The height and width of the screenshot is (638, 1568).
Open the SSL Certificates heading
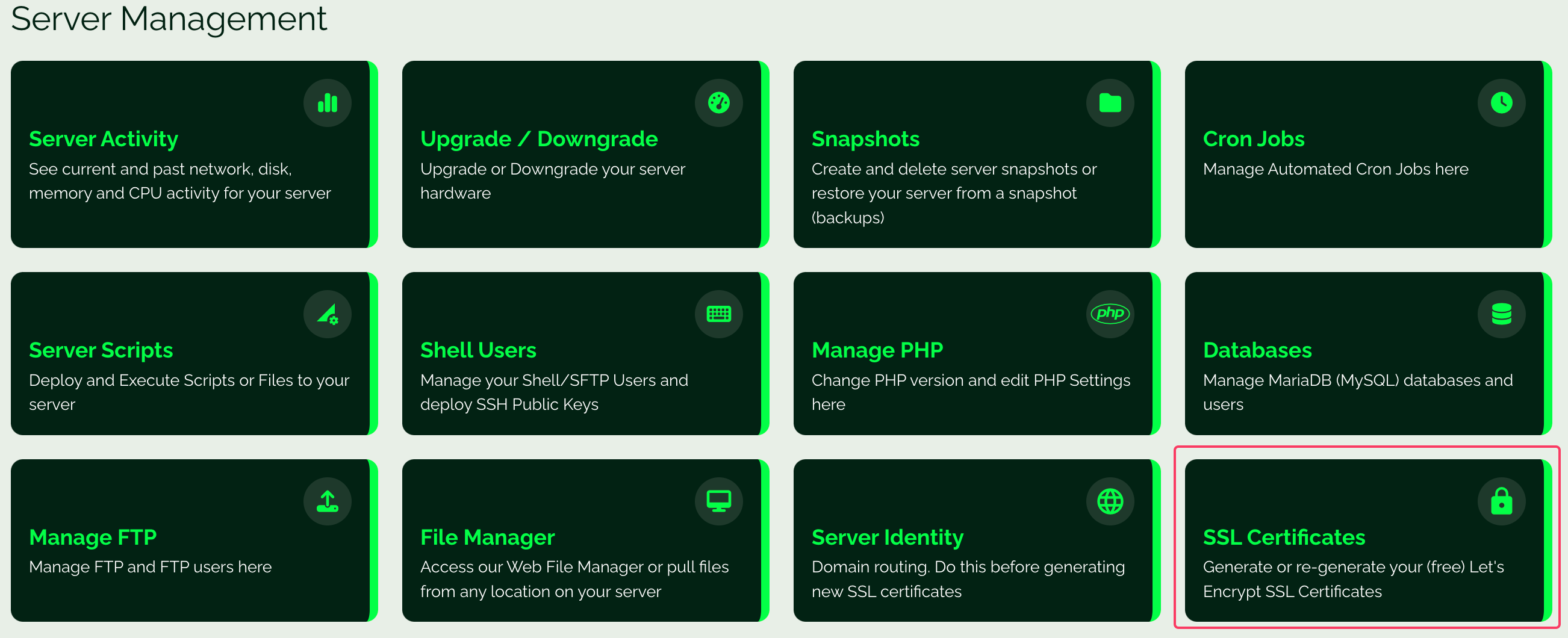click(1284, 537)
